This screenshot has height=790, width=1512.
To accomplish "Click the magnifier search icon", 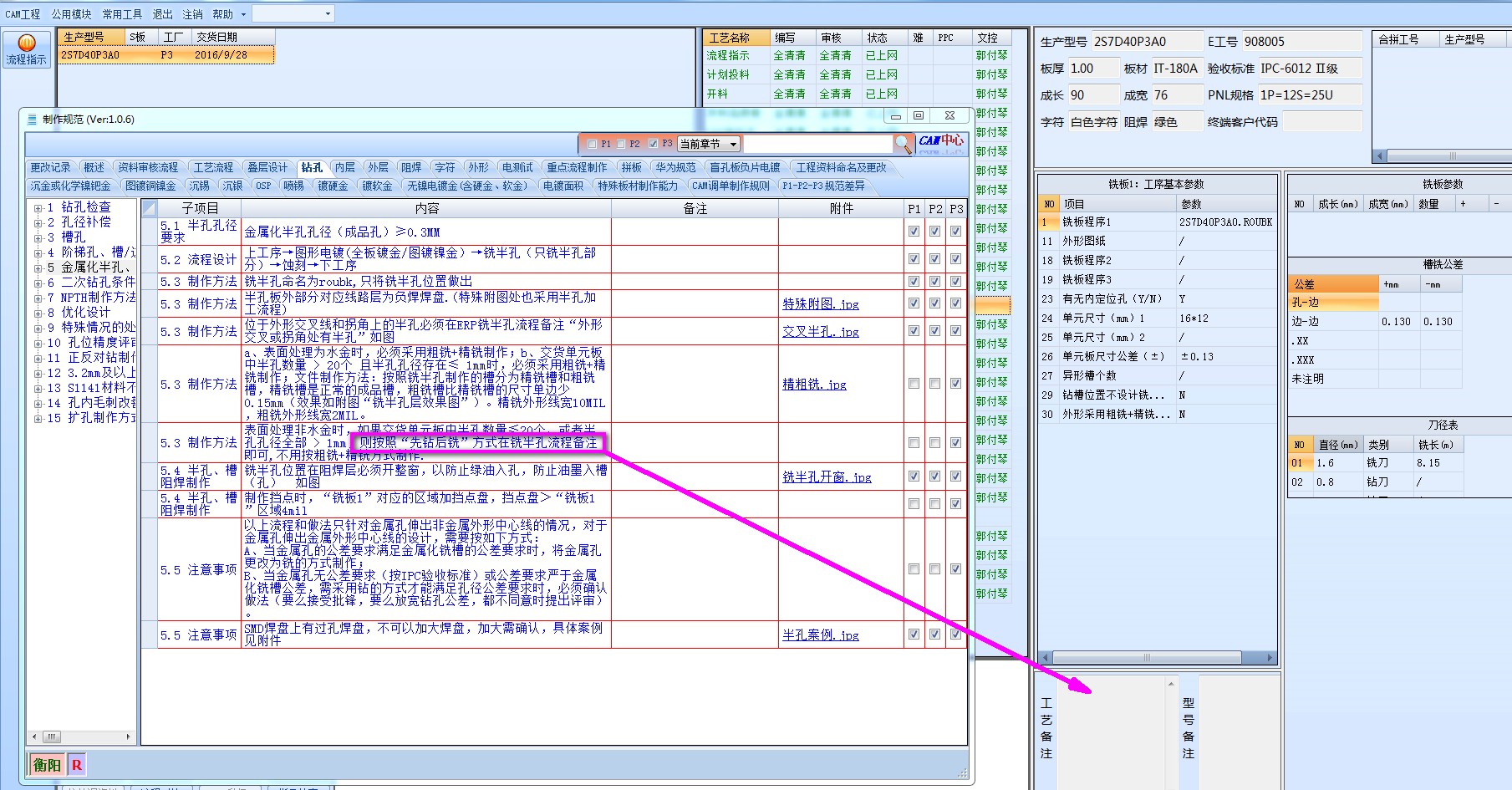I will 903,144.
